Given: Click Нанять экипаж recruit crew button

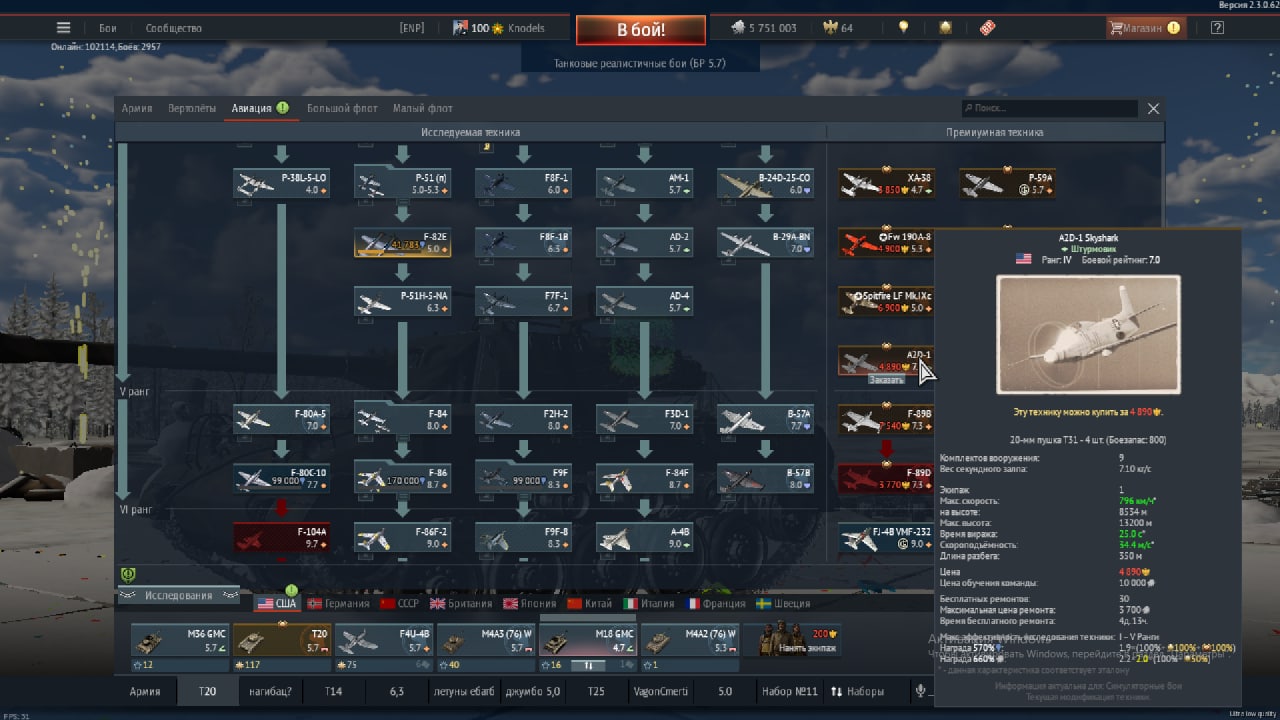Looking at the screenshot, I should pos(794,640).
